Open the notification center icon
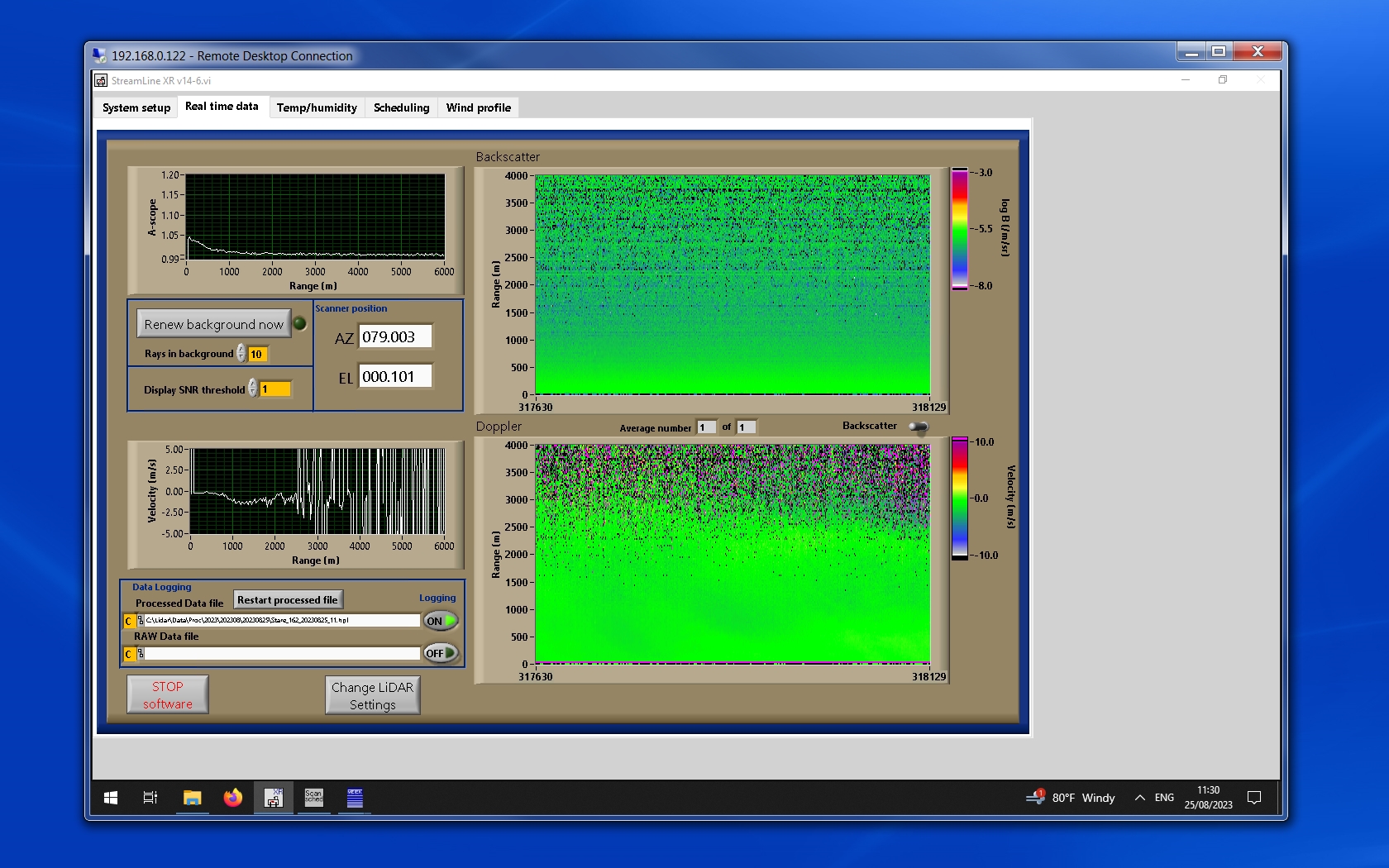Screen dimensions: 1389x868 [x=1253, y=798]
